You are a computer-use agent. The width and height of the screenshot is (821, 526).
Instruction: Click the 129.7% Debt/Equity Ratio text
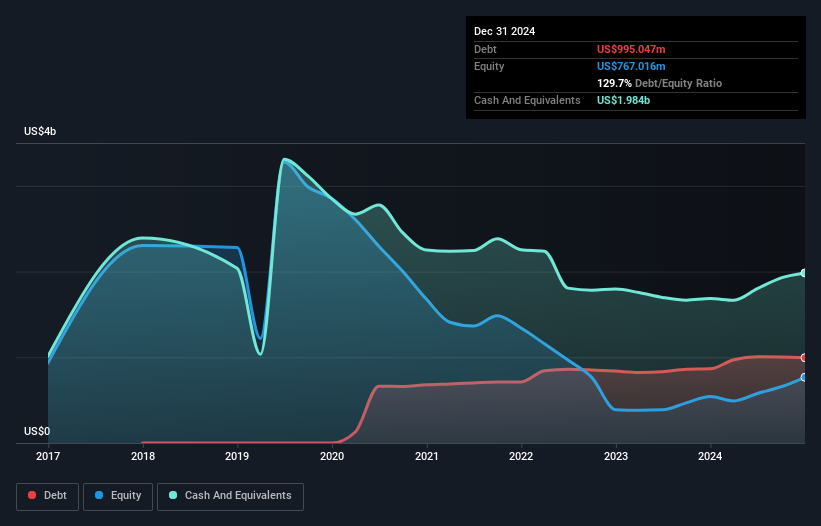coord(659,83)
